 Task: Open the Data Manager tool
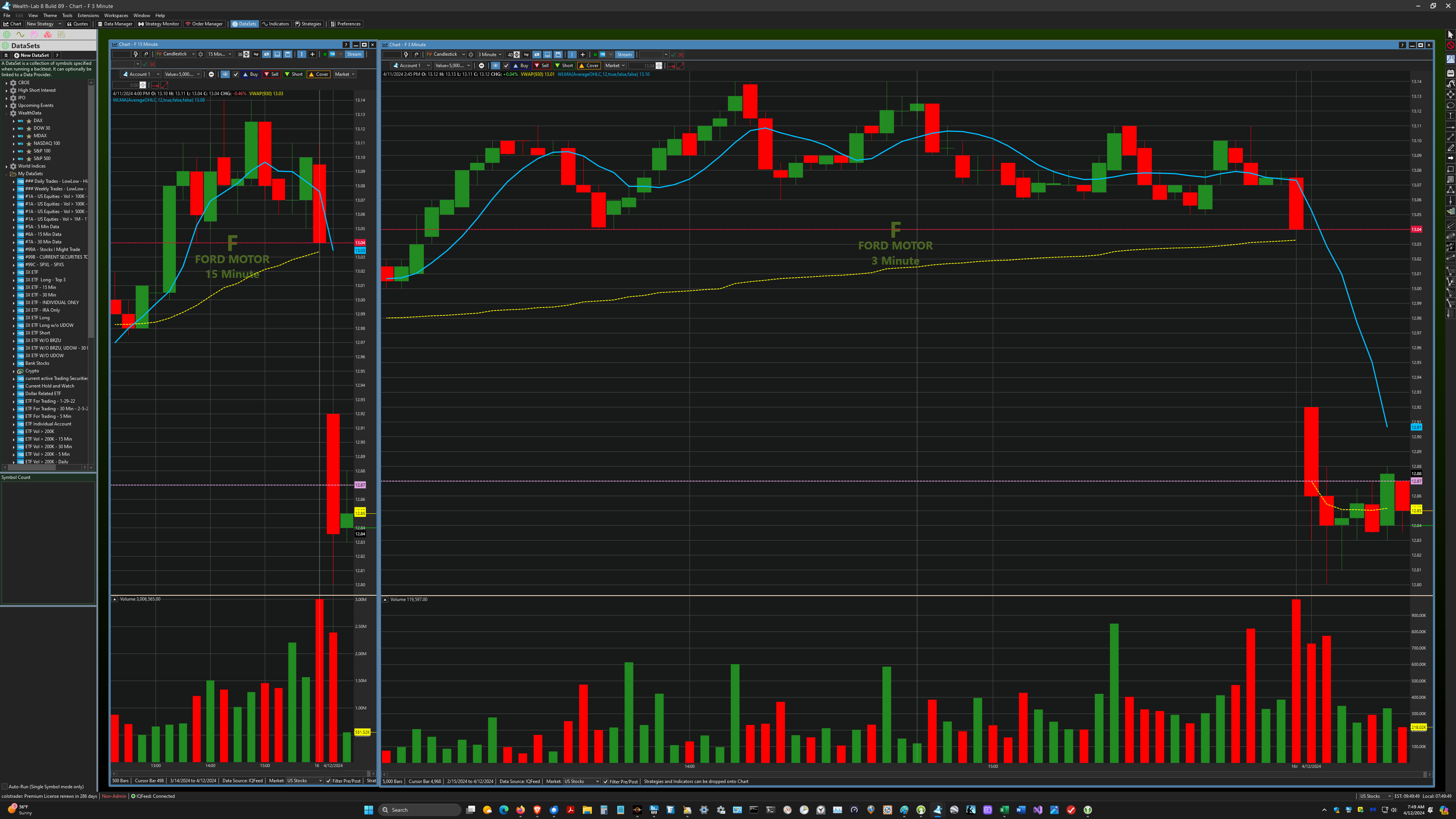click(x=115, y=24)
